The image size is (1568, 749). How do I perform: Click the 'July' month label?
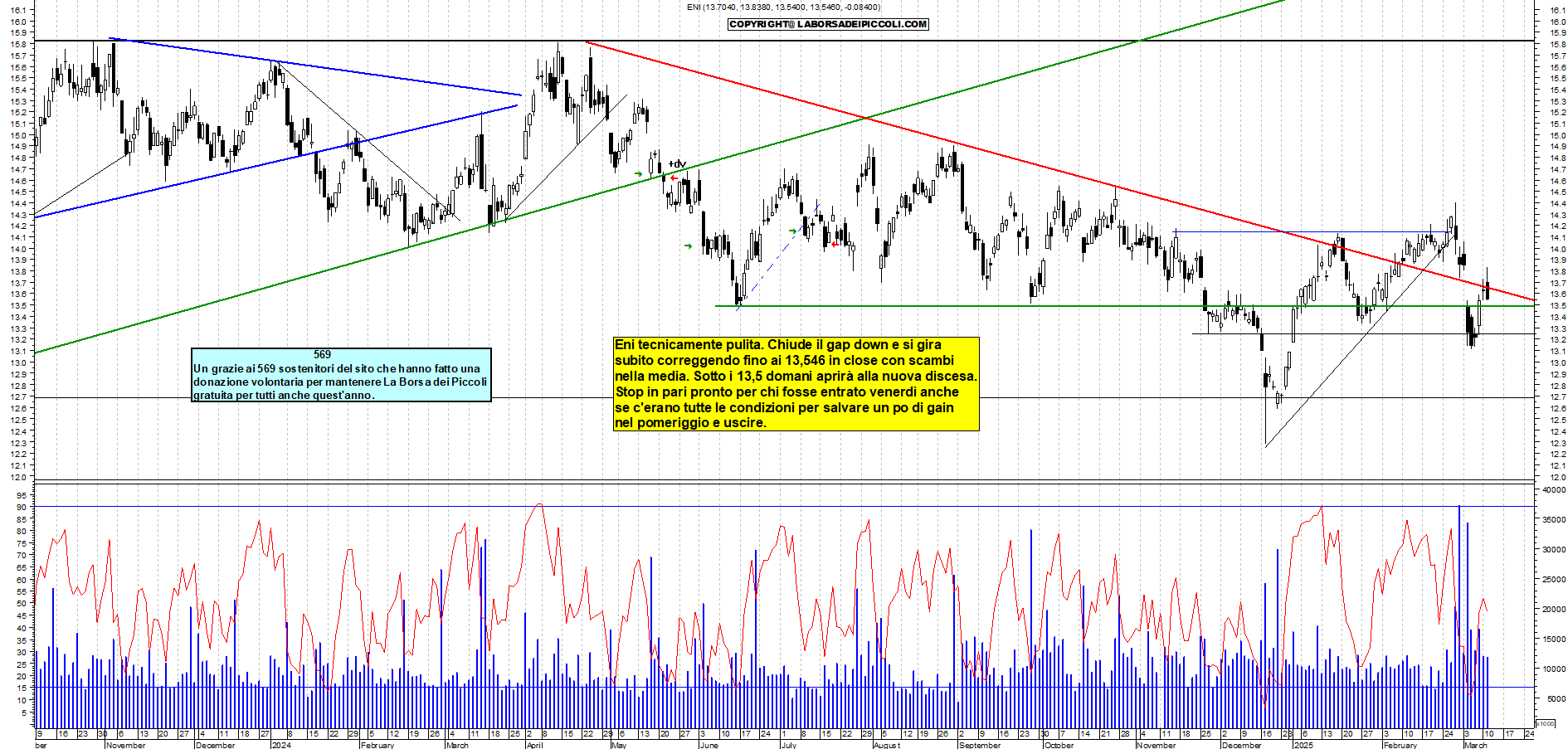[789, 745]
